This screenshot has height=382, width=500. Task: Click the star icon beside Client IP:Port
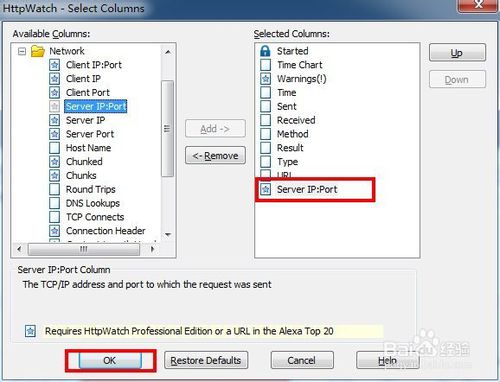coord(54,65)
